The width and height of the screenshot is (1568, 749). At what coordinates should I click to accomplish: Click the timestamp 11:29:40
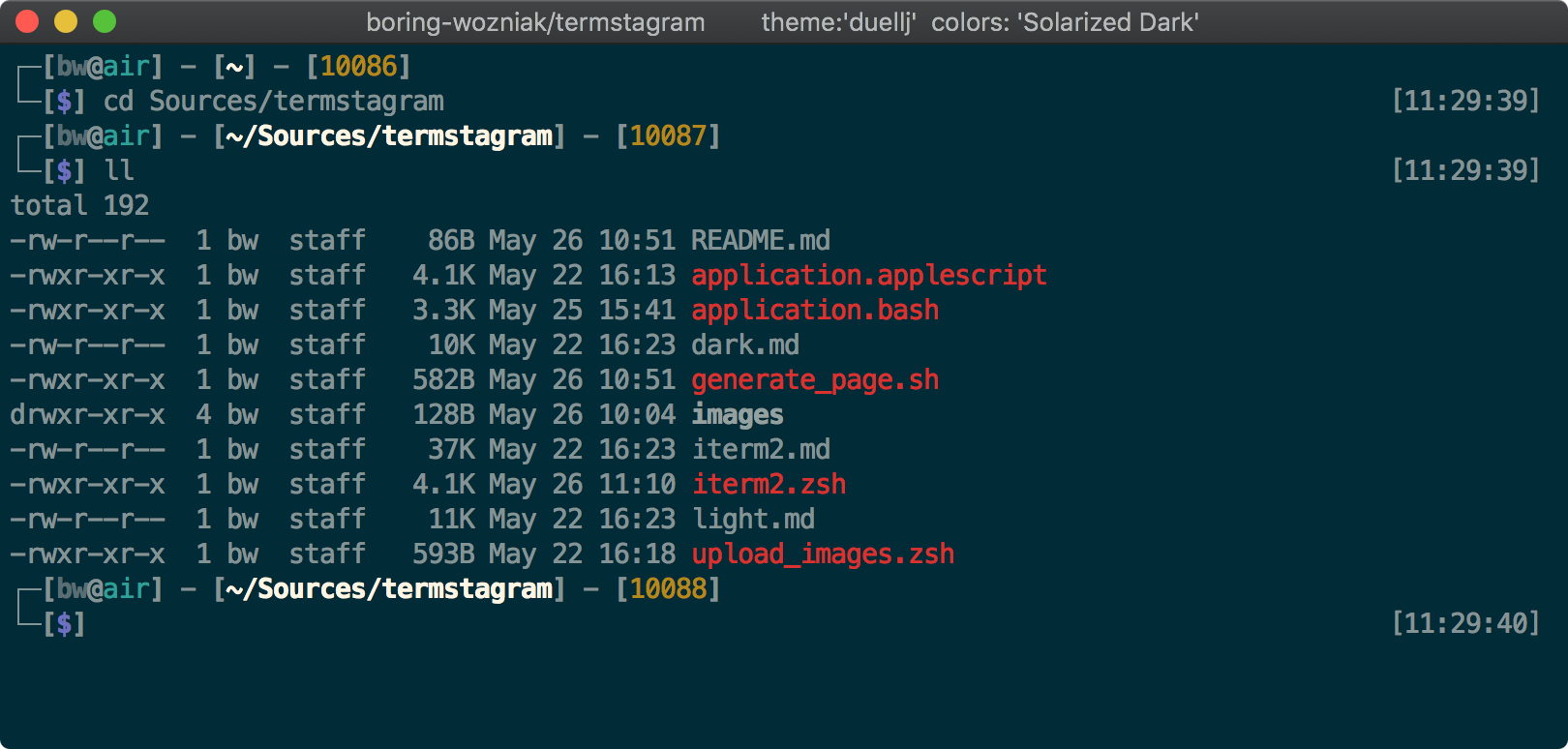[x=1464, y=623]
